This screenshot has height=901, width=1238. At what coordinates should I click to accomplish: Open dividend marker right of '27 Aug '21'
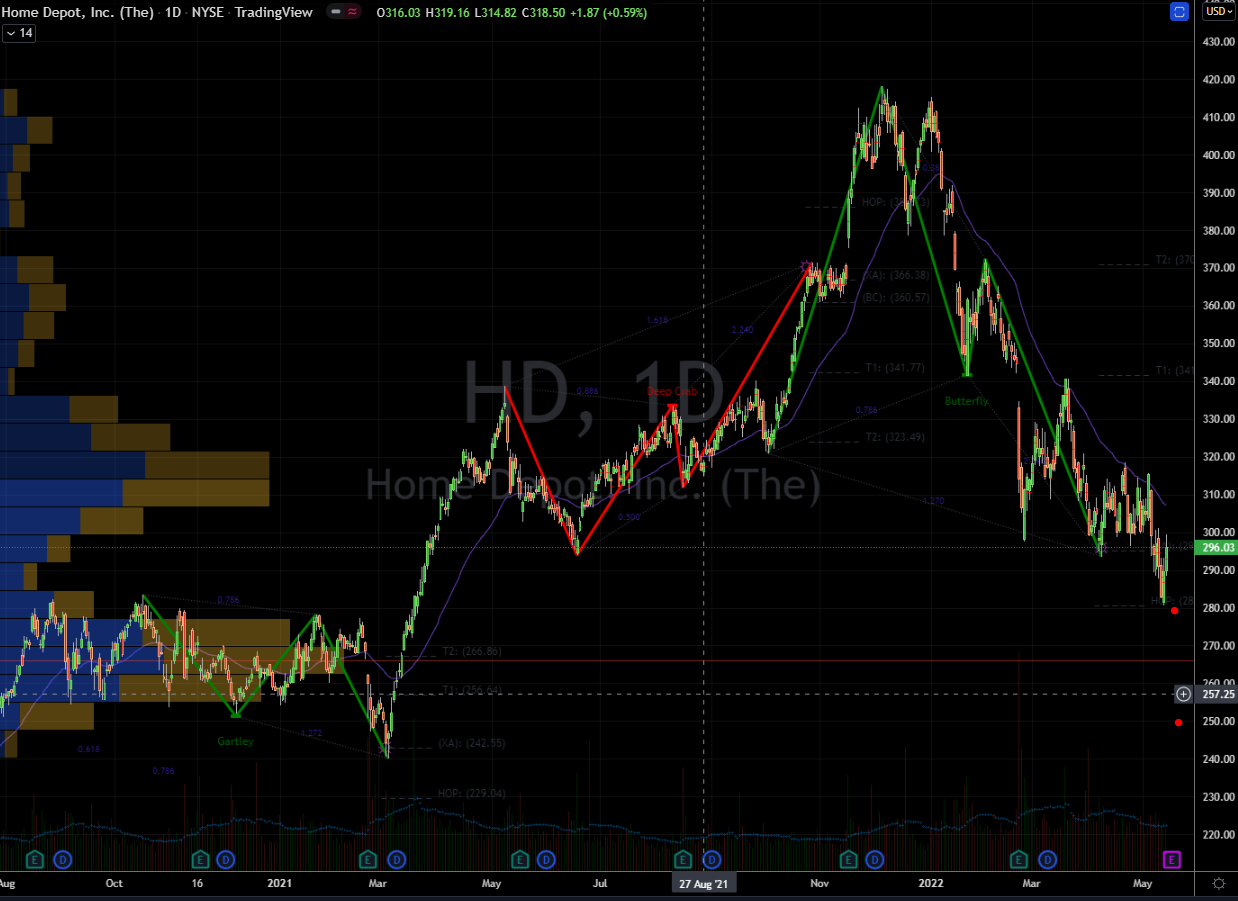[712, 859]
